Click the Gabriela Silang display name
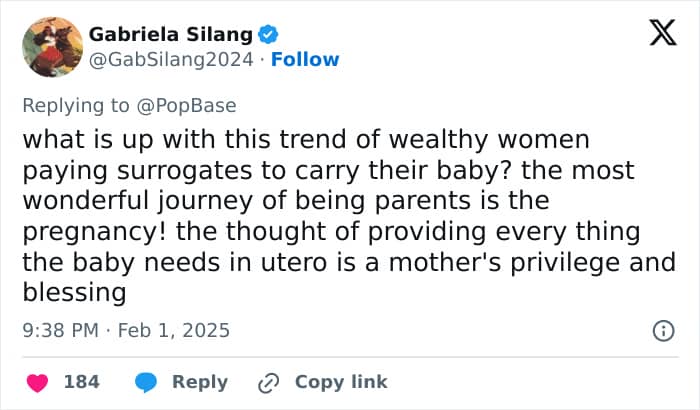 (171, 35)
